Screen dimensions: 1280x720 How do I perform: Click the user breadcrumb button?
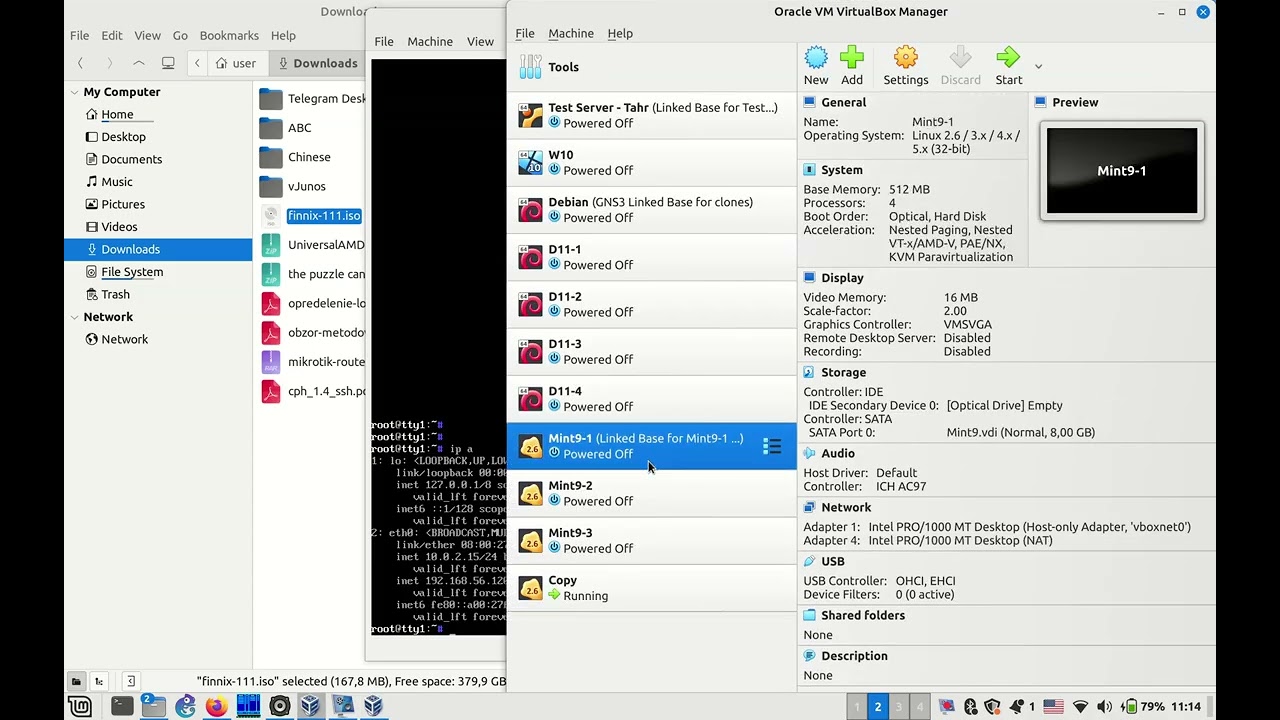pos(238,63)
